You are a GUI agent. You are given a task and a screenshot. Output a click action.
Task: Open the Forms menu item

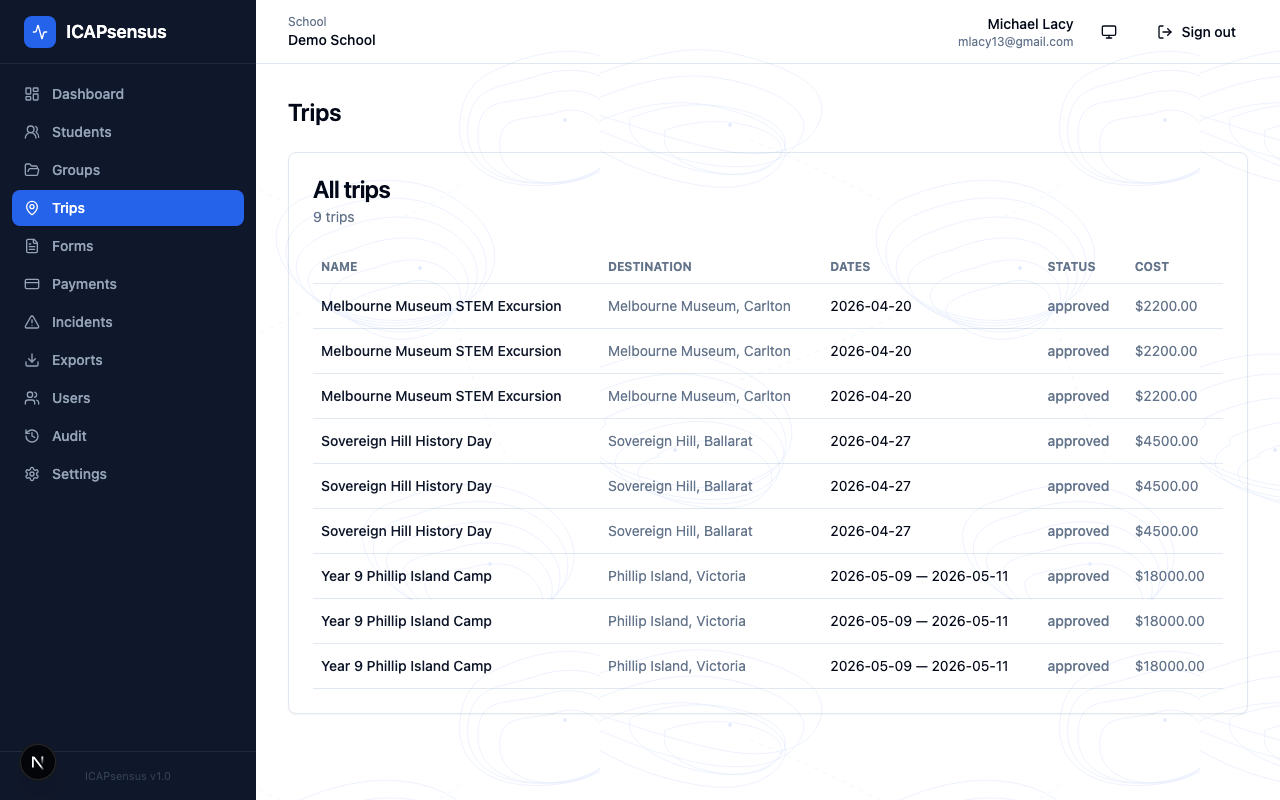[x=72, y=246]
